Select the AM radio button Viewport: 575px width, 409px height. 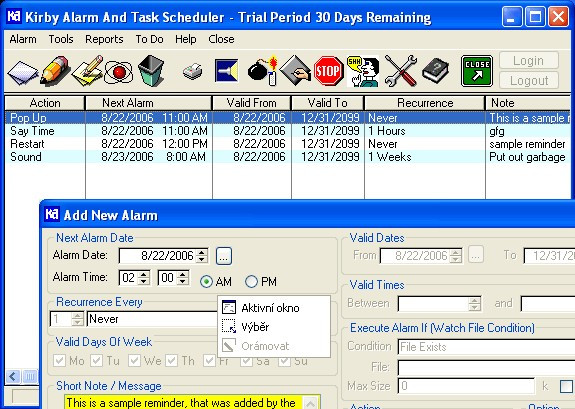tap(206, 282)
